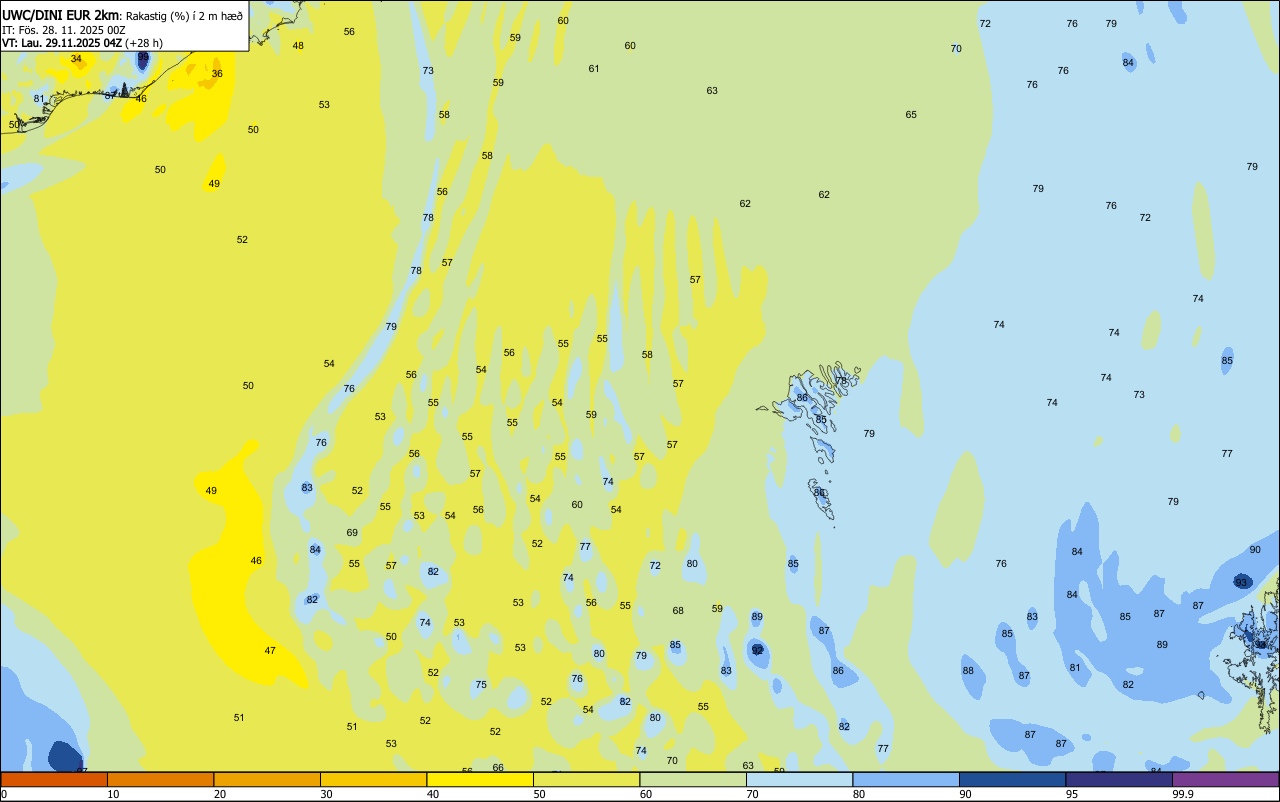Select the 34 humidity value near coast
Viewport: 1280px width, 802px height.
click(x=76, y=59)
